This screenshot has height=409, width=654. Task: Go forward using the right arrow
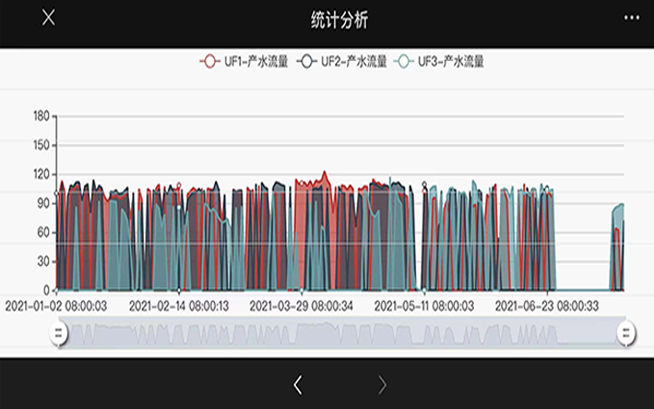[381, 384]
